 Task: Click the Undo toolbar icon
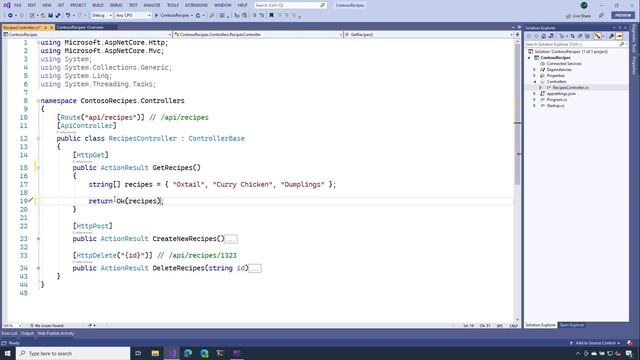68,16
